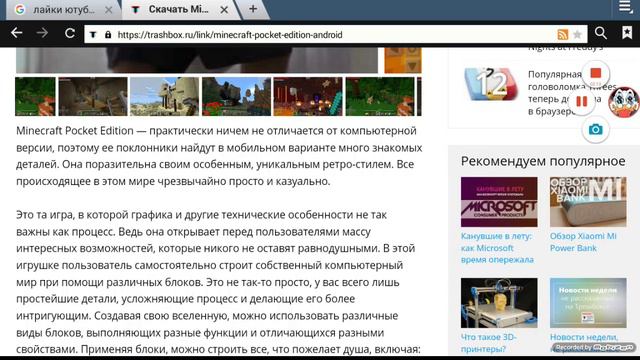Click the padlock security icon
Screen dimensions: 640x360
(x=108, y=35)
